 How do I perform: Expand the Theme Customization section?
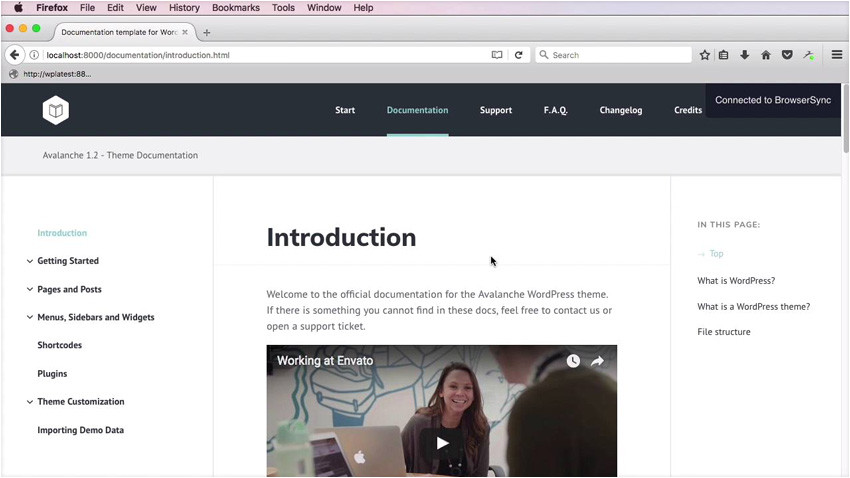pos(30,402)
